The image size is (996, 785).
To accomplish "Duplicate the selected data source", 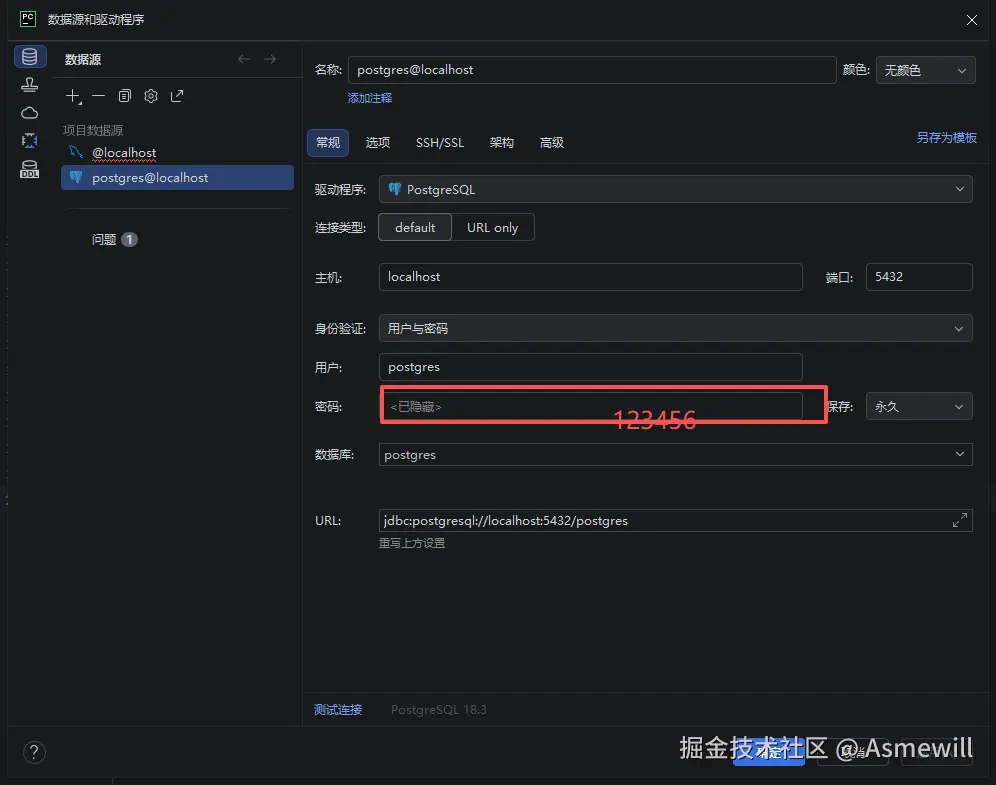I will [124, 96].
